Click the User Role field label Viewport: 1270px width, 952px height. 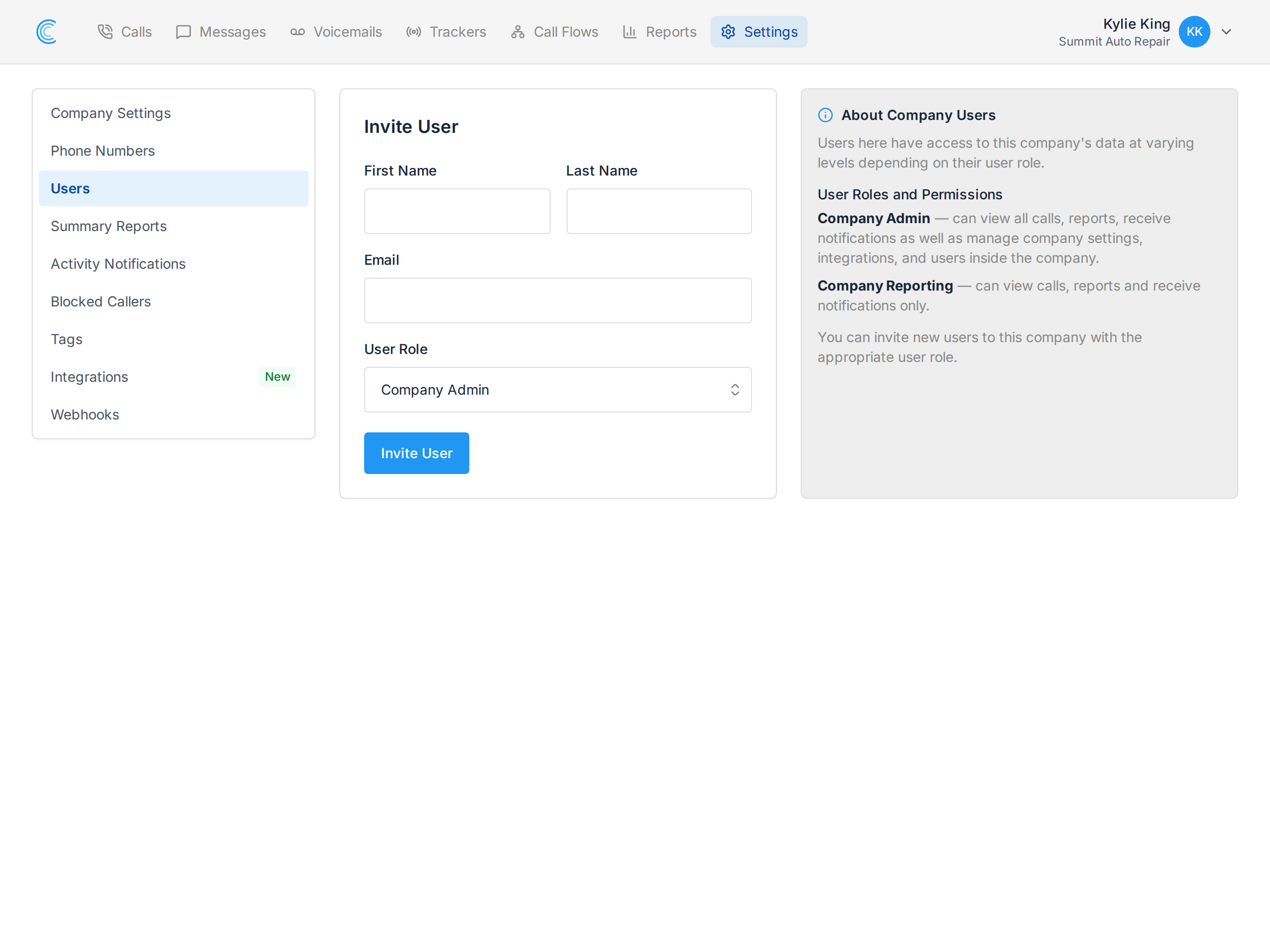coord(395,349)
